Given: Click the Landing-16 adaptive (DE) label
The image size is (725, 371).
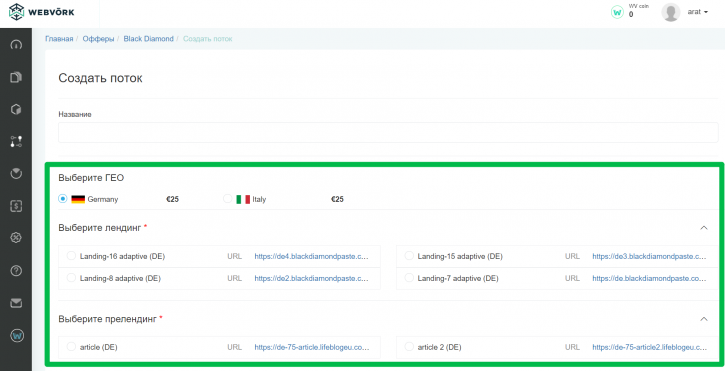Looking at the screenshot, I should tap(123, 256).
